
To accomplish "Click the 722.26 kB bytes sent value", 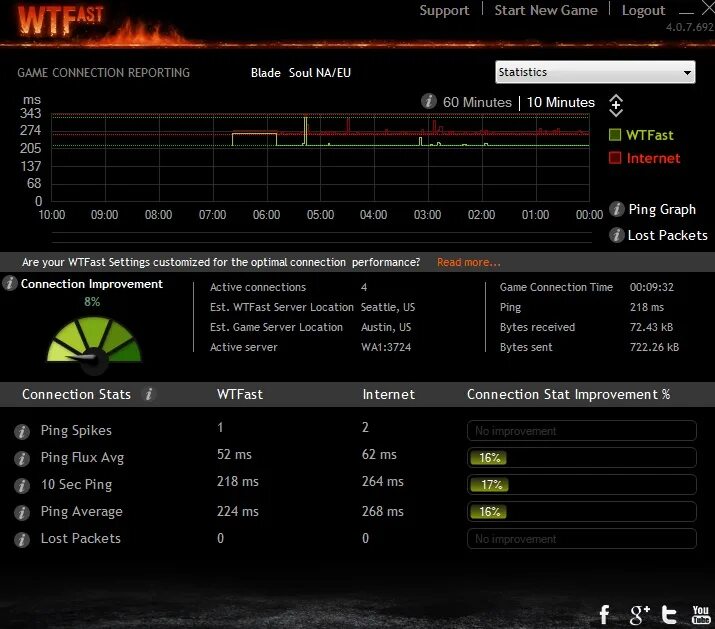I will click(x=654, y=347).
